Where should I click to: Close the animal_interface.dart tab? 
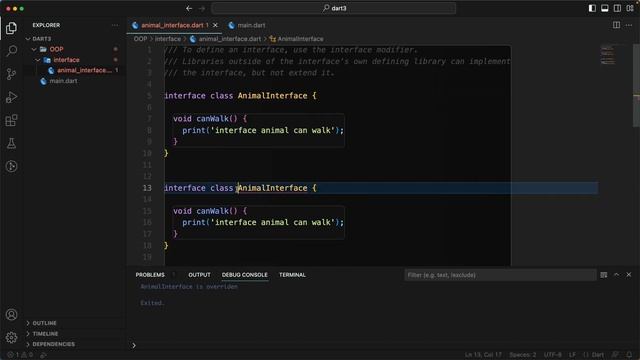pyautogui.click(x=216, y=25)
